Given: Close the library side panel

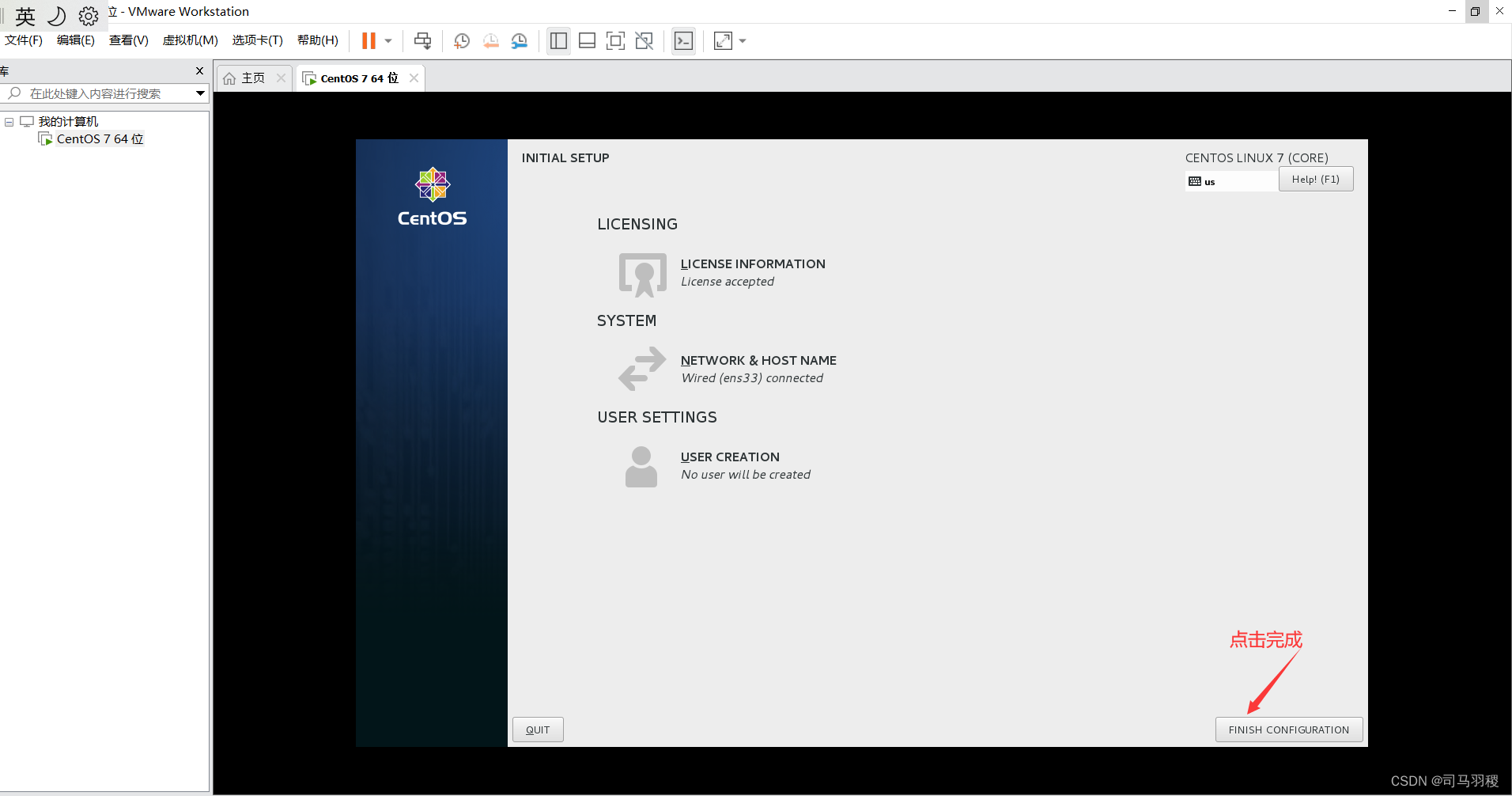Looking at the screenshot, I should (199, 70).
